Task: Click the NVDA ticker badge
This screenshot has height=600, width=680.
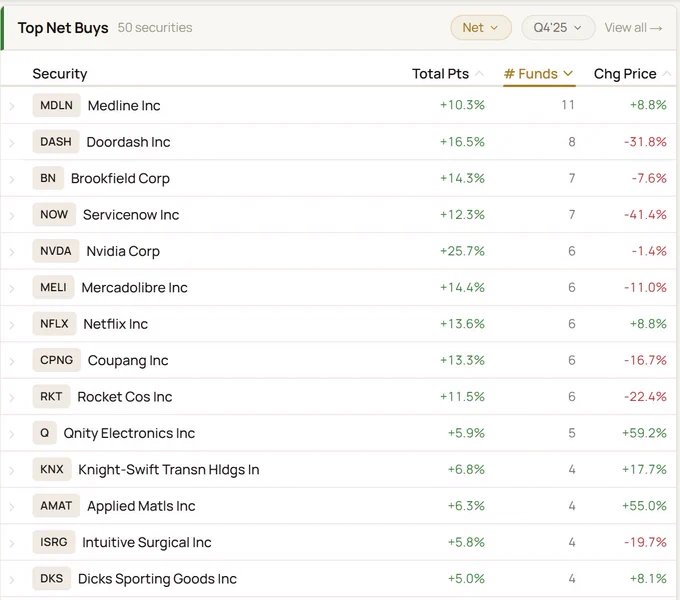Action: pos(56,251)
